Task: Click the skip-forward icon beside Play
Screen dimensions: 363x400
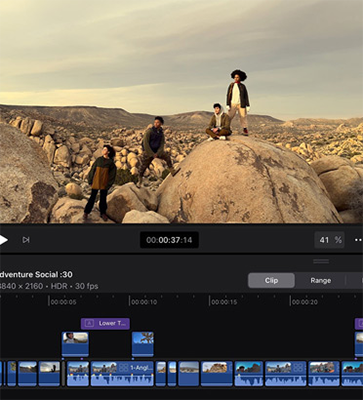Action: click(x=26, y=240)
